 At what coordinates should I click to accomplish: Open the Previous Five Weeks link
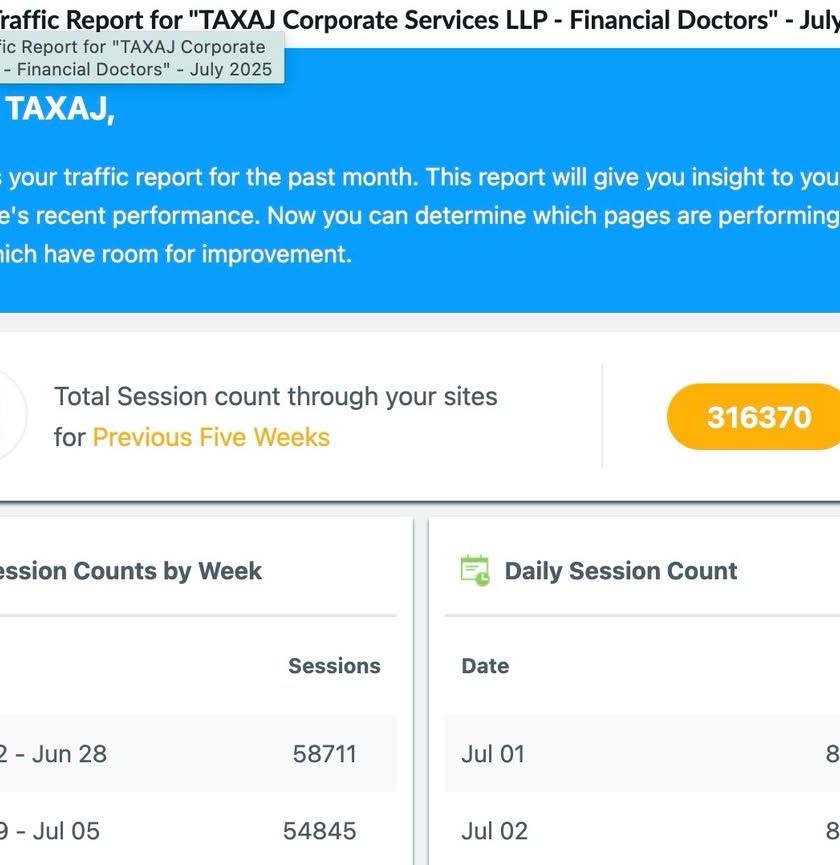[211, 437]
